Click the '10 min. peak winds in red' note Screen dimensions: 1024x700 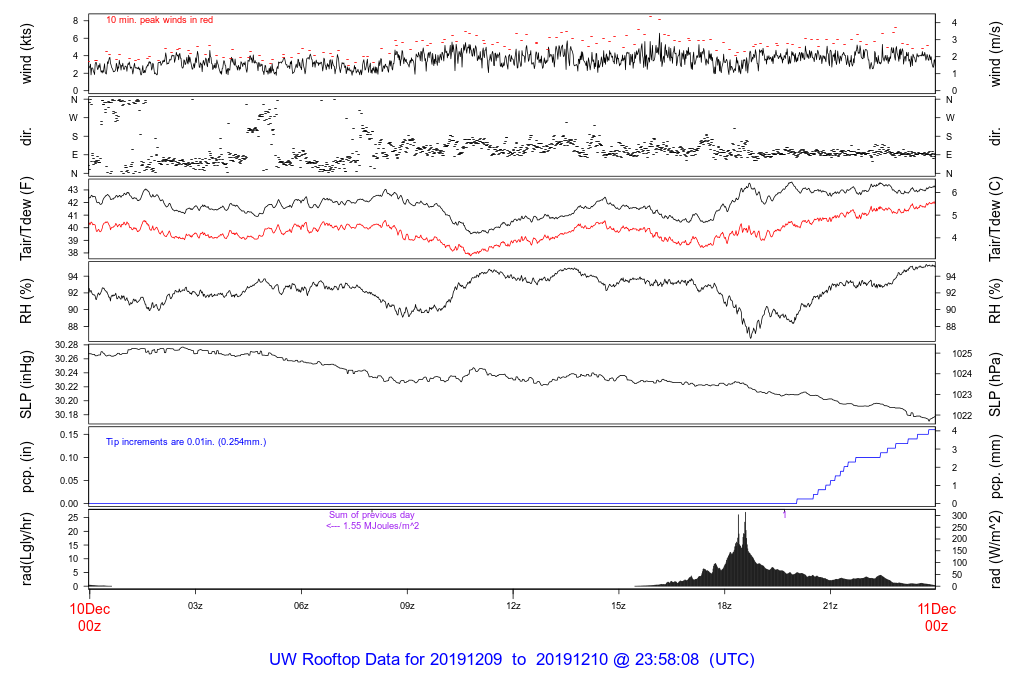pyautogui.click(x=159, y=20)
